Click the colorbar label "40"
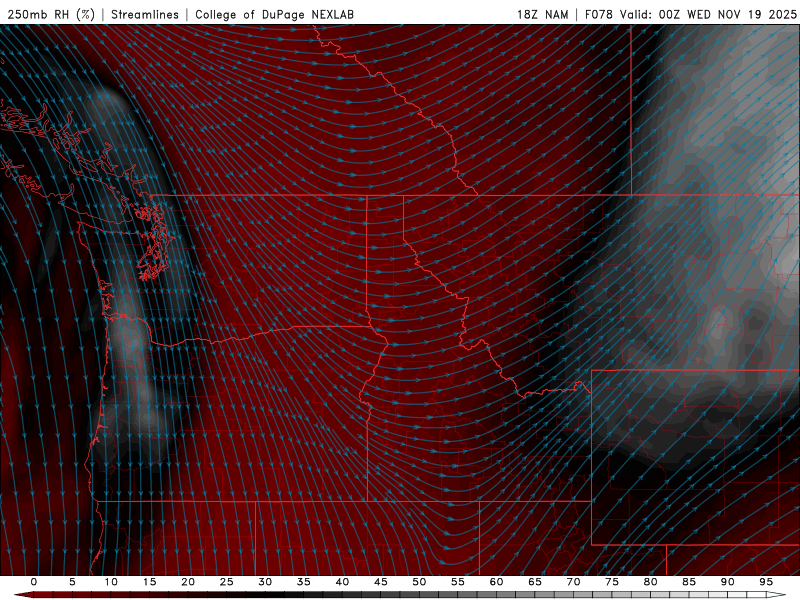 pos(342,582)
